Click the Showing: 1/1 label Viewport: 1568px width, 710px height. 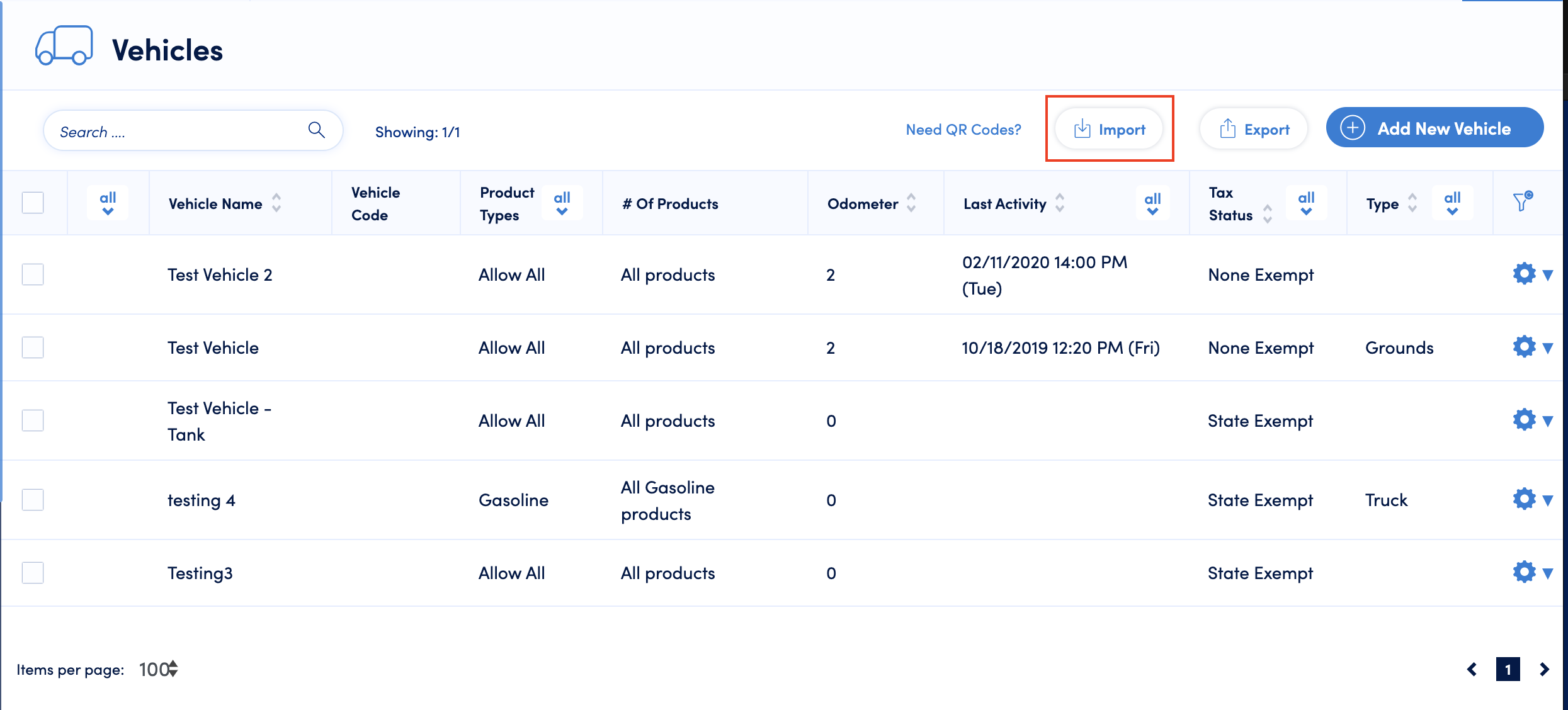(x=418, y=132)
